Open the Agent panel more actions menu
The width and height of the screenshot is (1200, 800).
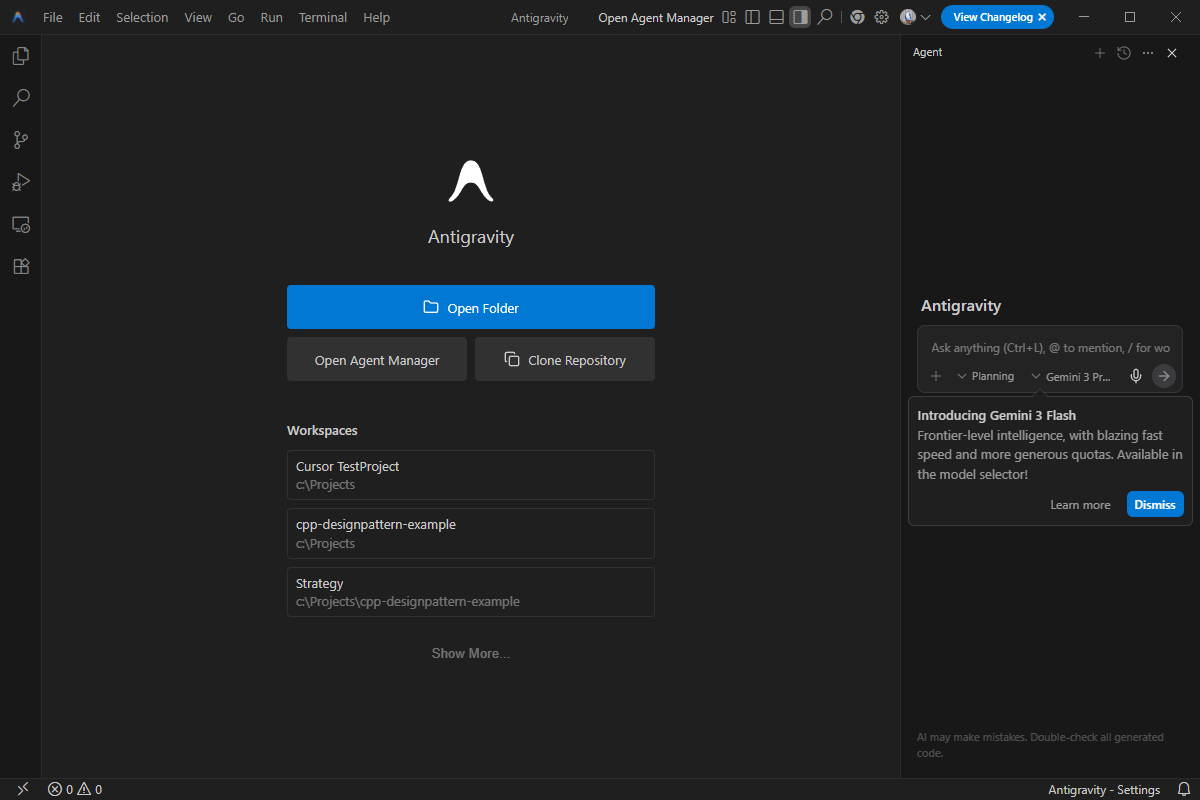point(1148,53)
